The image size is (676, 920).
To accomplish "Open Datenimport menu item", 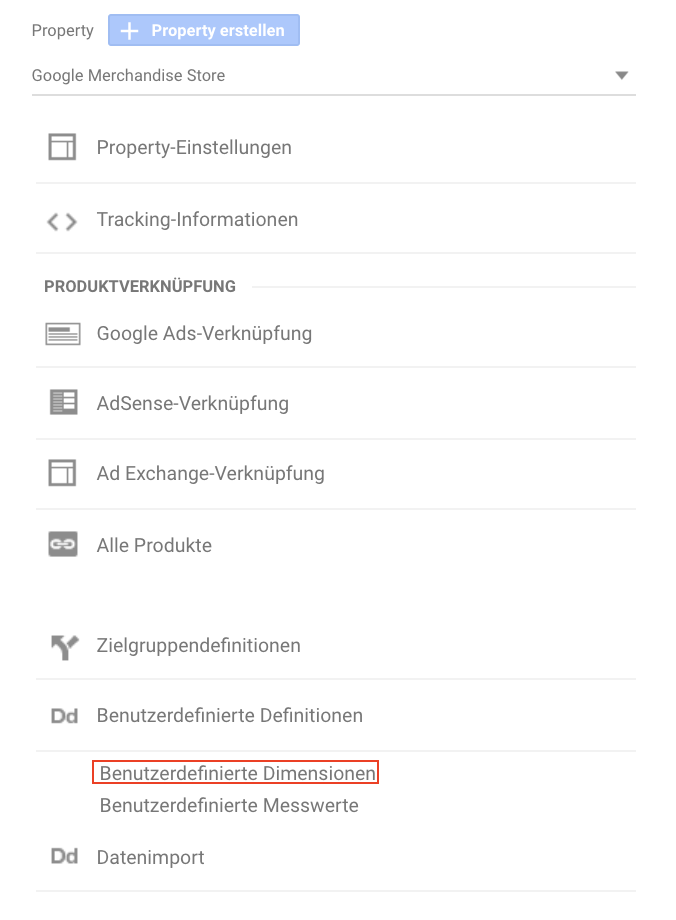I will click(x=336, y=857).
